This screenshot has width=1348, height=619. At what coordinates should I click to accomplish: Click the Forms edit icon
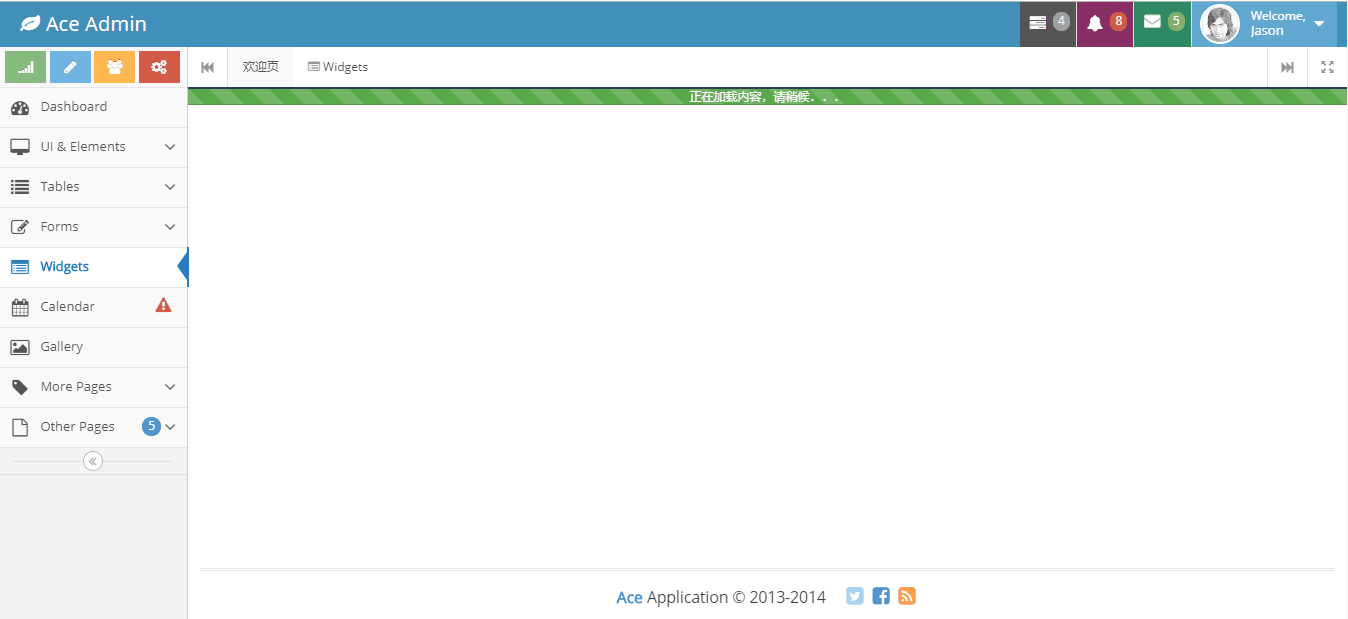point(20,227)
